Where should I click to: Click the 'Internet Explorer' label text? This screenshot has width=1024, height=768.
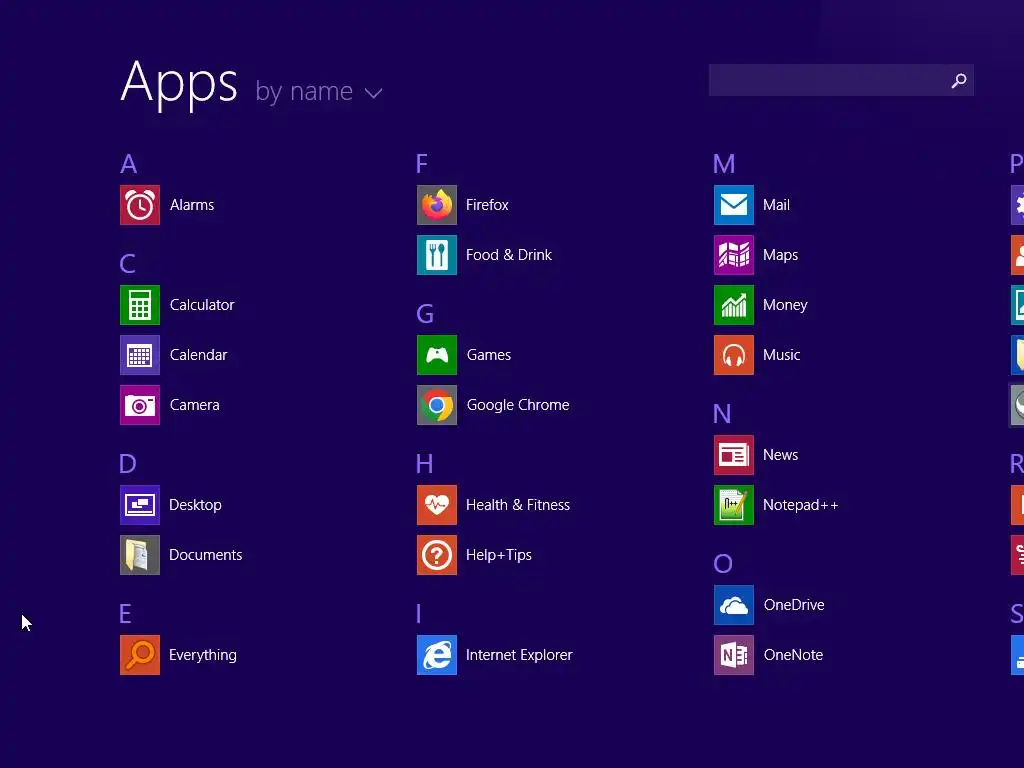519,655
